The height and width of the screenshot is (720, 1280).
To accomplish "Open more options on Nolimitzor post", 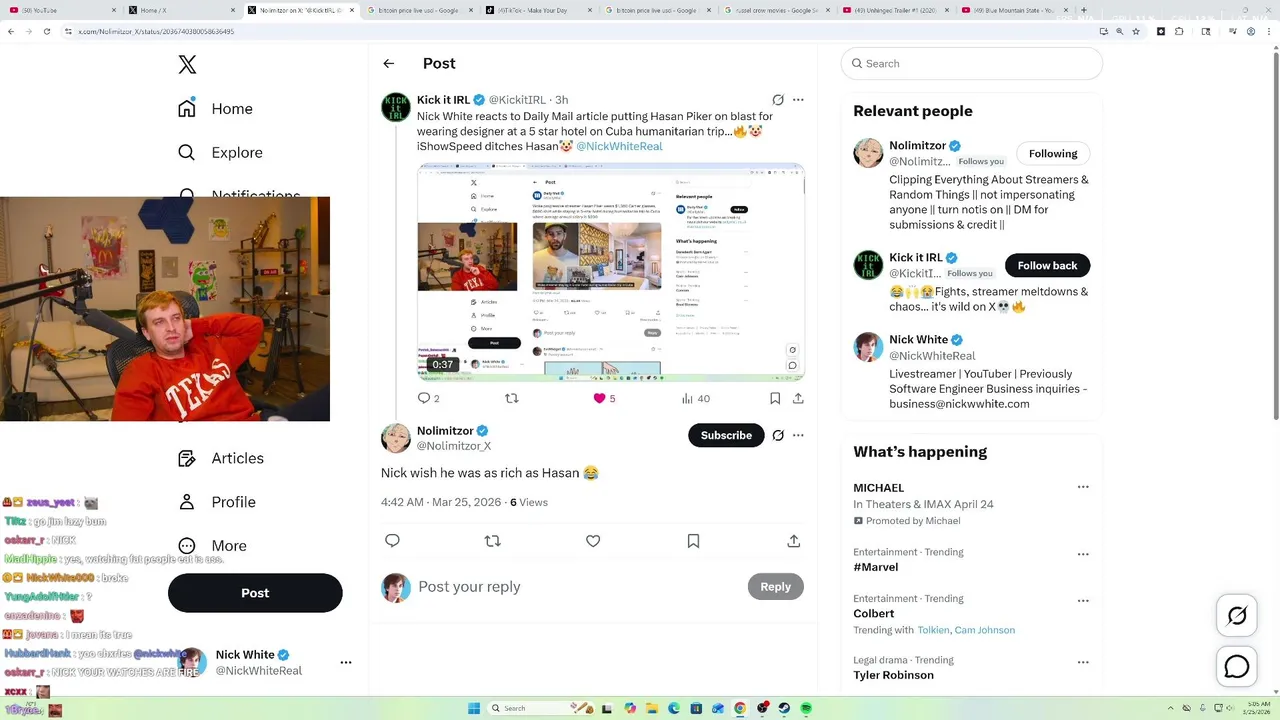I will (x=798, y=435).
